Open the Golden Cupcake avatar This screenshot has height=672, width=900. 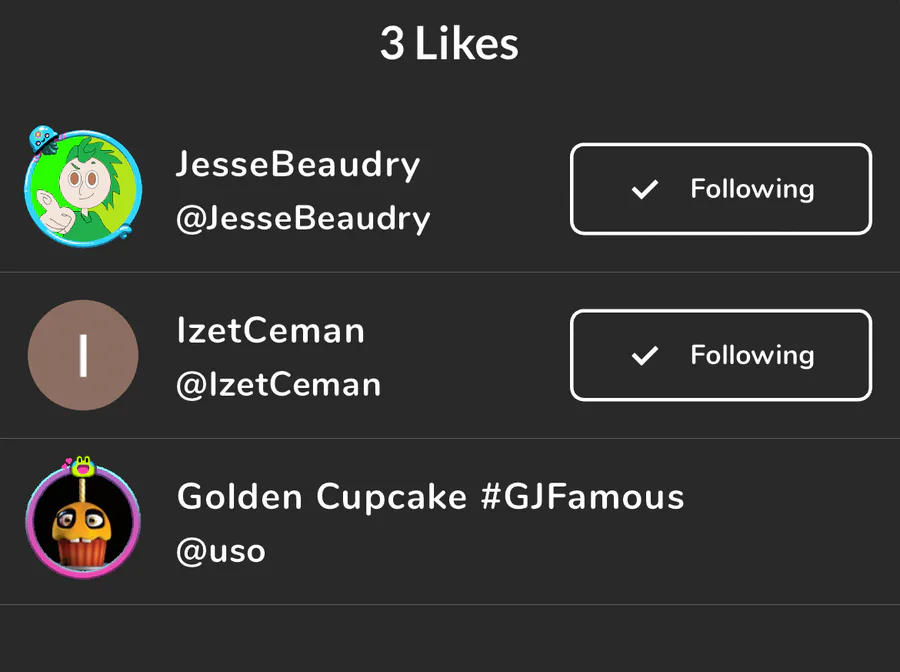[x=83, y=523]
